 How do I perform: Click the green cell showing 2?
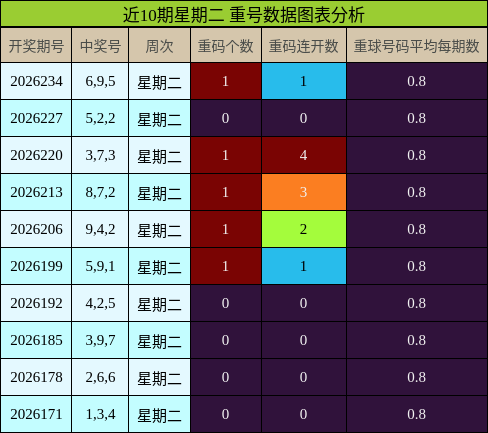tap(304, 229)
